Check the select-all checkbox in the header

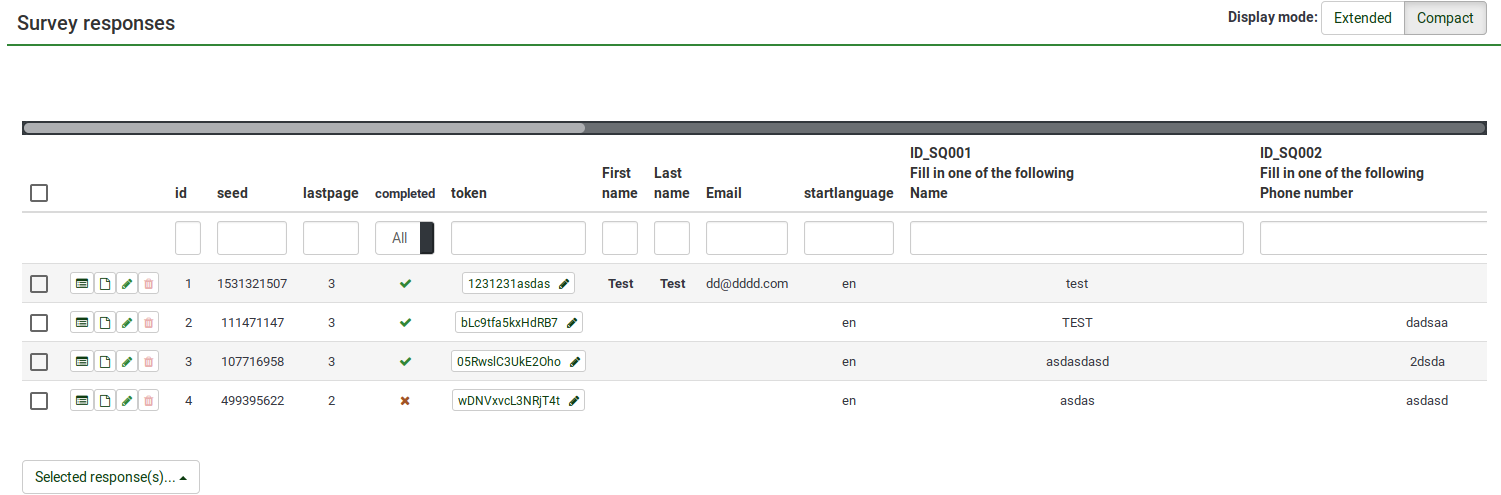[39, 193]
